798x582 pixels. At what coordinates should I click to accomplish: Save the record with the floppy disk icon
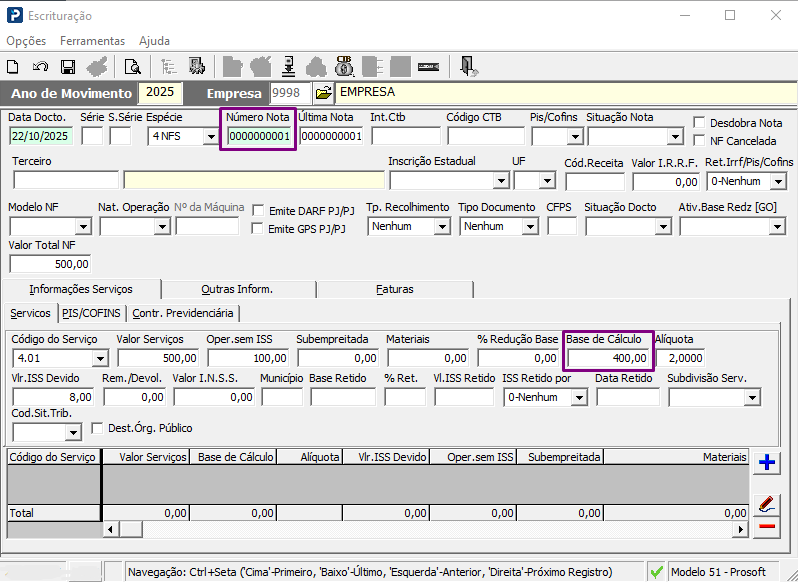(68, 67)
